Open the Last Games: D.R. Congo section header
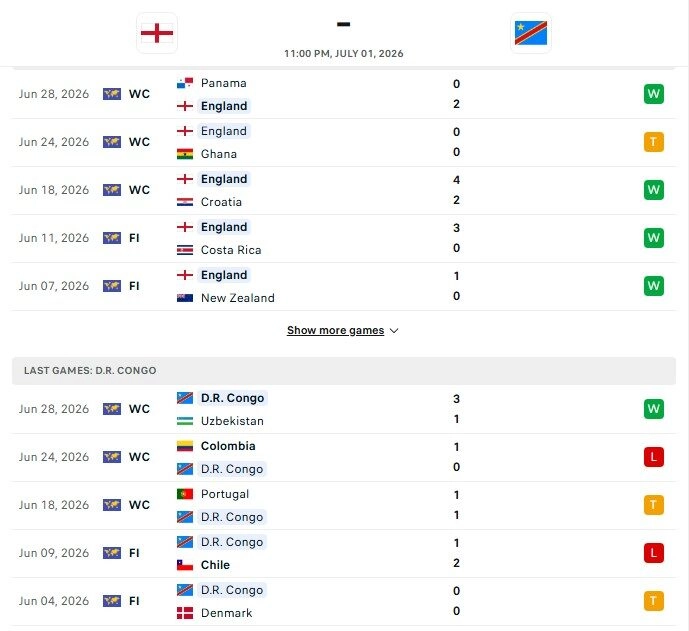The width and height of the screenshot is (689, 631). coord(344,371)
